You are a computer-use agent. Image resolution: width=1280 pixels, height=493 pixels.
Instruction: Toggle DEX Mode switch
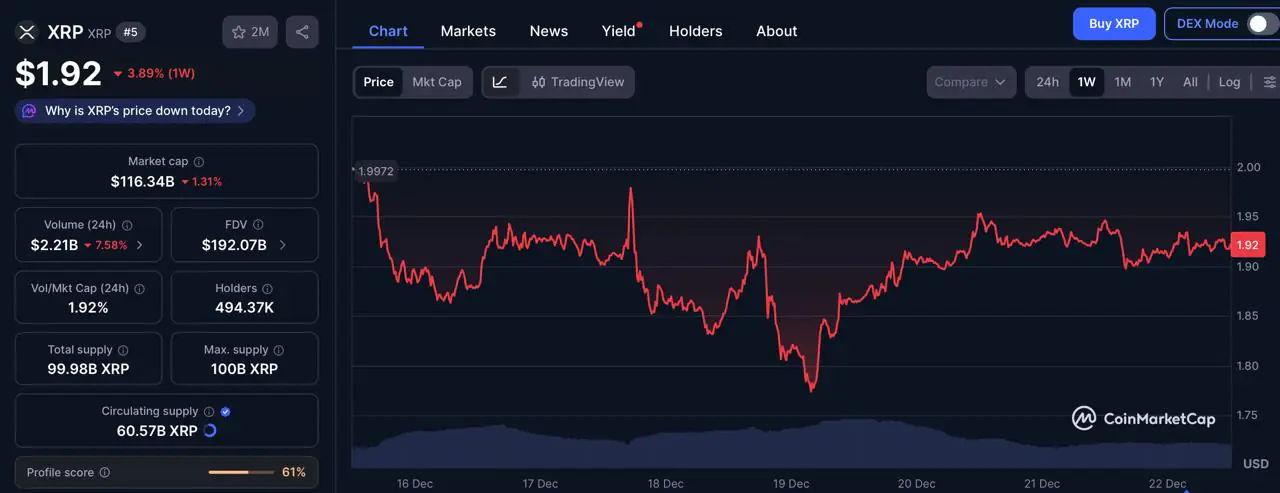tap(1261, 24)
